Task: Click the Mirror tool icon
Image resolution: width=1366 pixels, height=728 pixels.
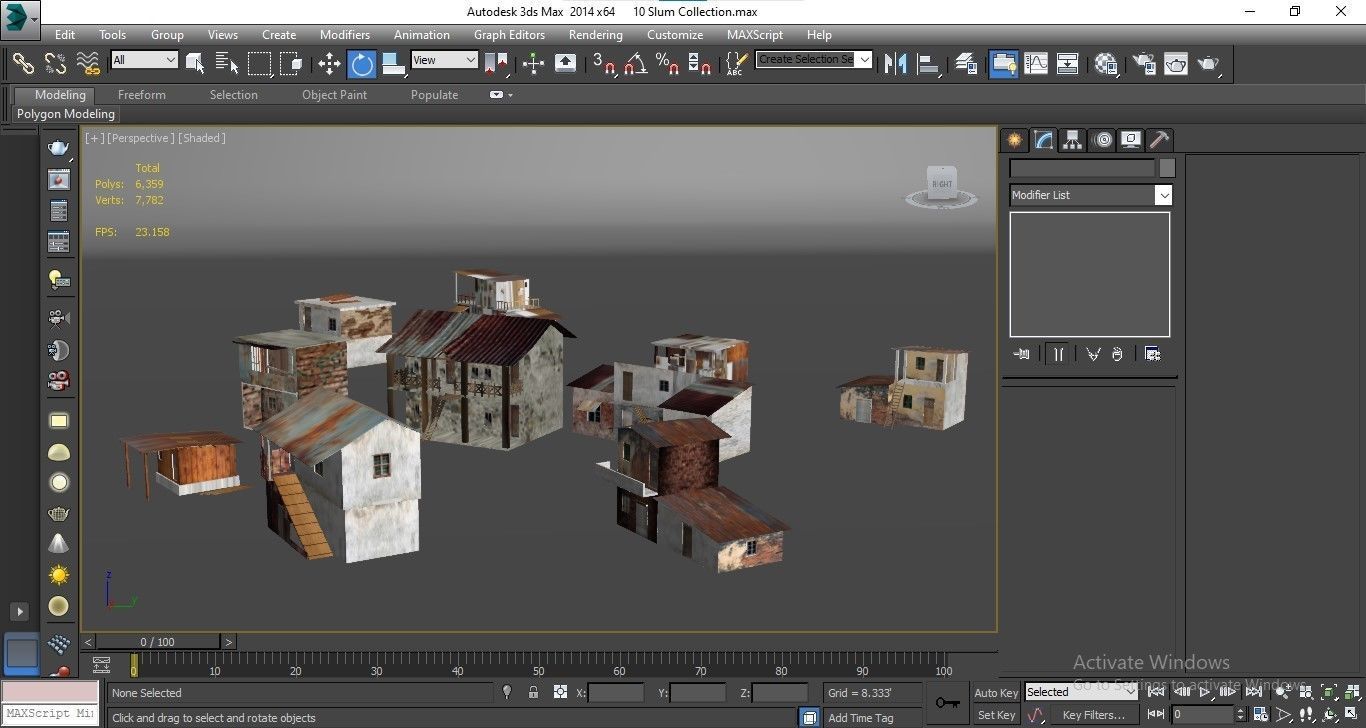Action: 896,63
